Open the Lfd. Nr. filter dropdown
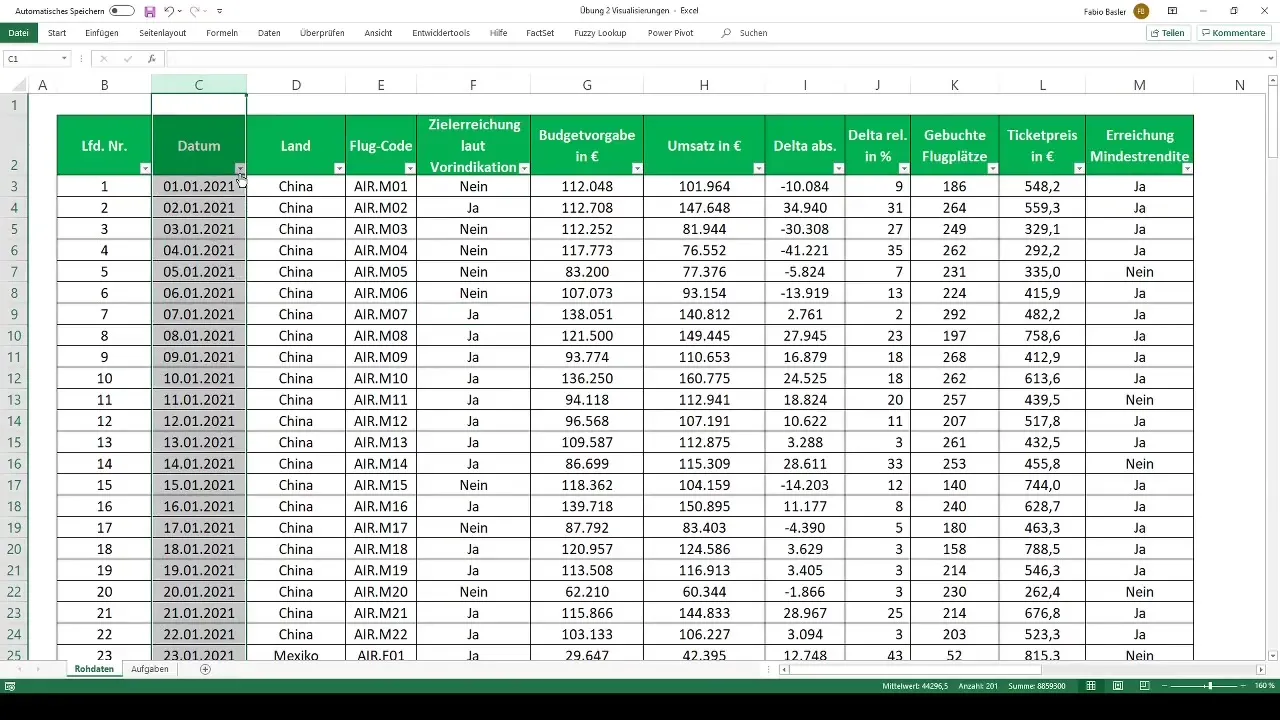The height and width of the screenshot is (720, 1280). (144, 169)
